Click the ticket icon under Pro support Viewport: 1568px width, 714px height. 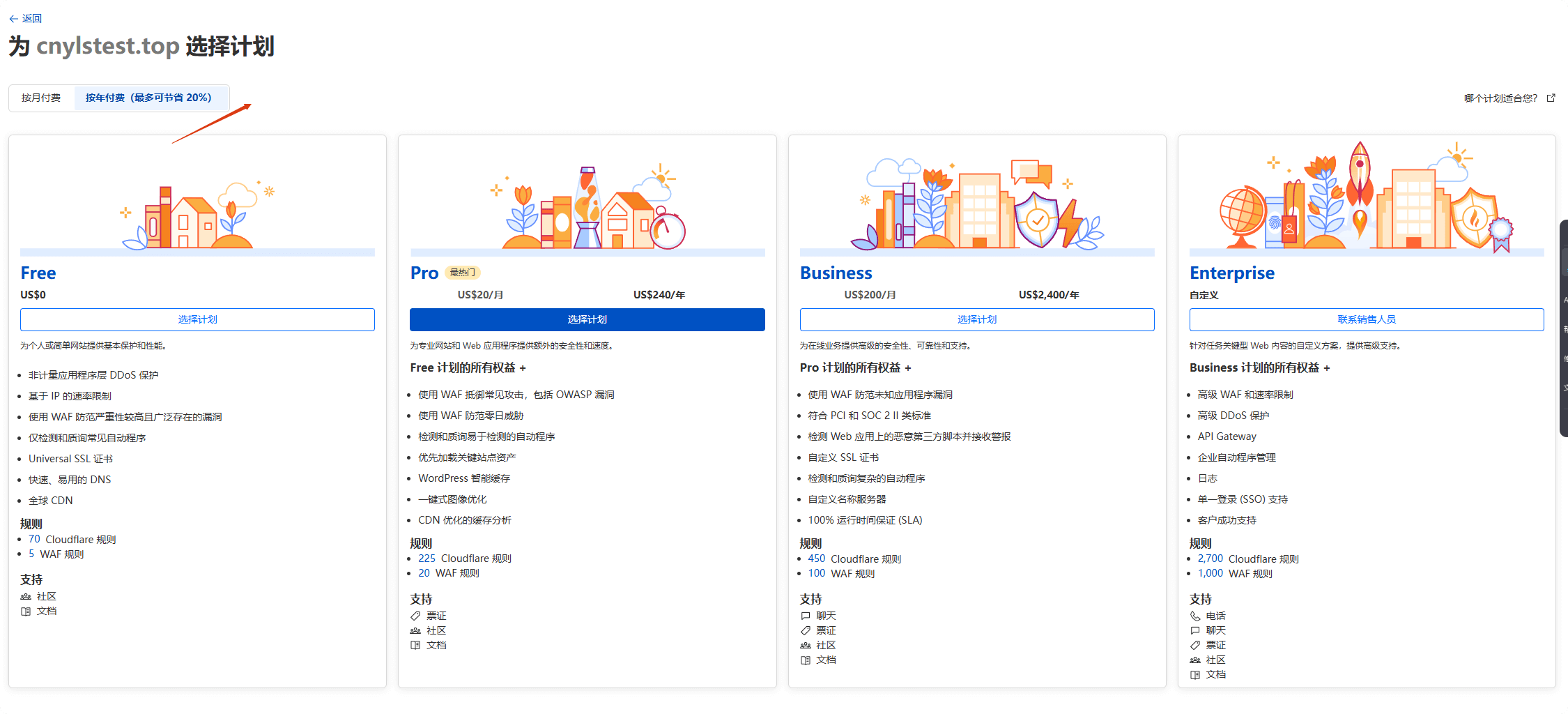coord(415,616)
